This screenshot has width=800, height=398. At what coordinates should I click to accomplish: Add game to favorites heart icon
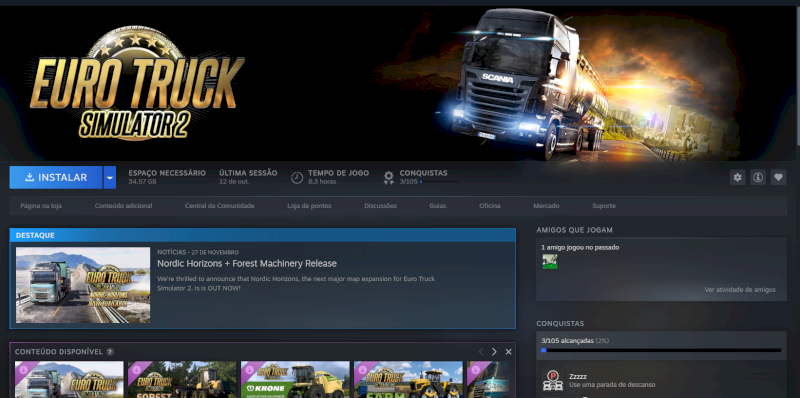(x=778, y=177)
